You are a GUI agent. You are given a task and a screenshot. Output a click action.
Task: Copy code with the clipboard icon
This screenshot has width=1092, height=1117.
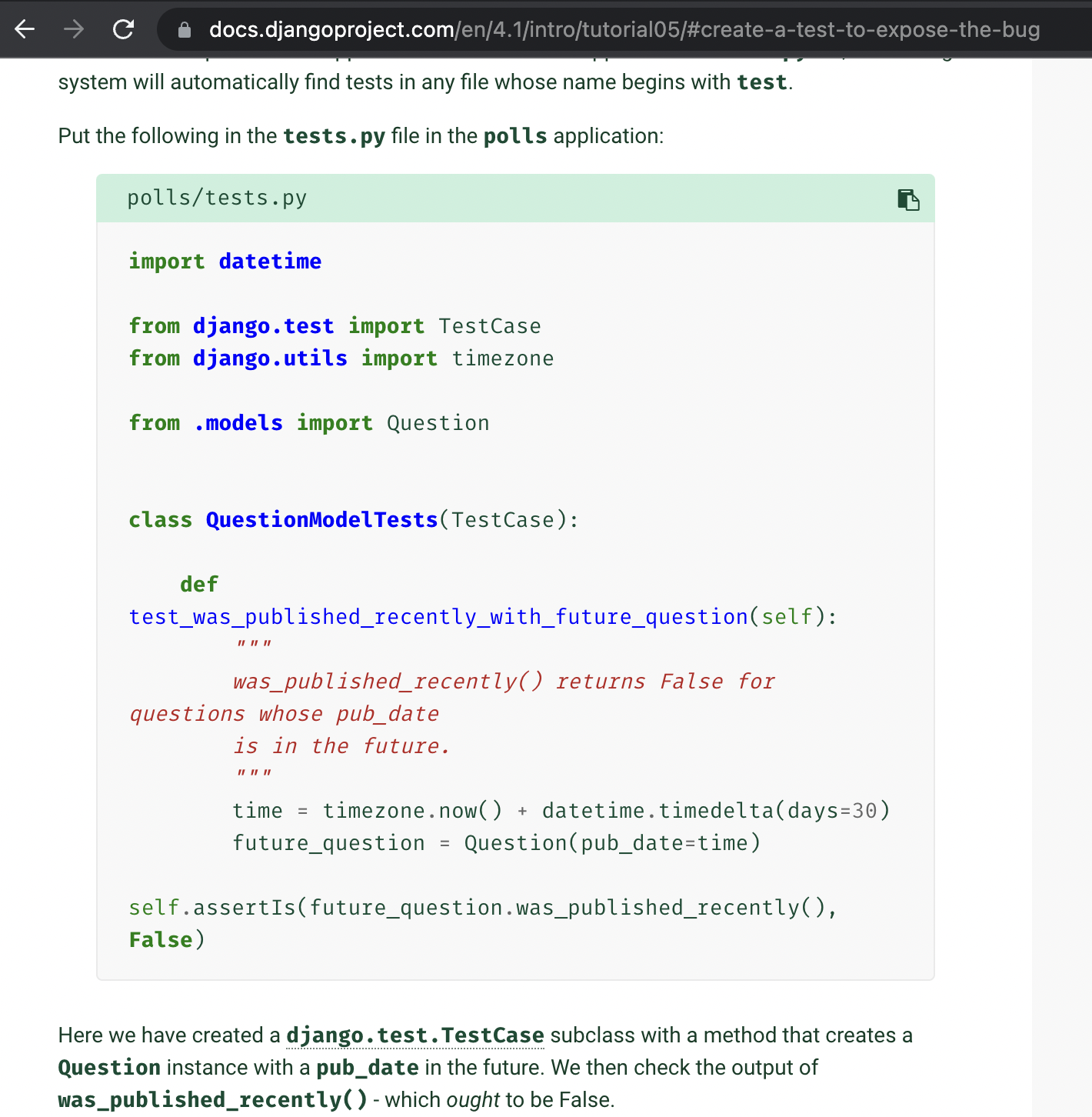[x=908, y=199]
